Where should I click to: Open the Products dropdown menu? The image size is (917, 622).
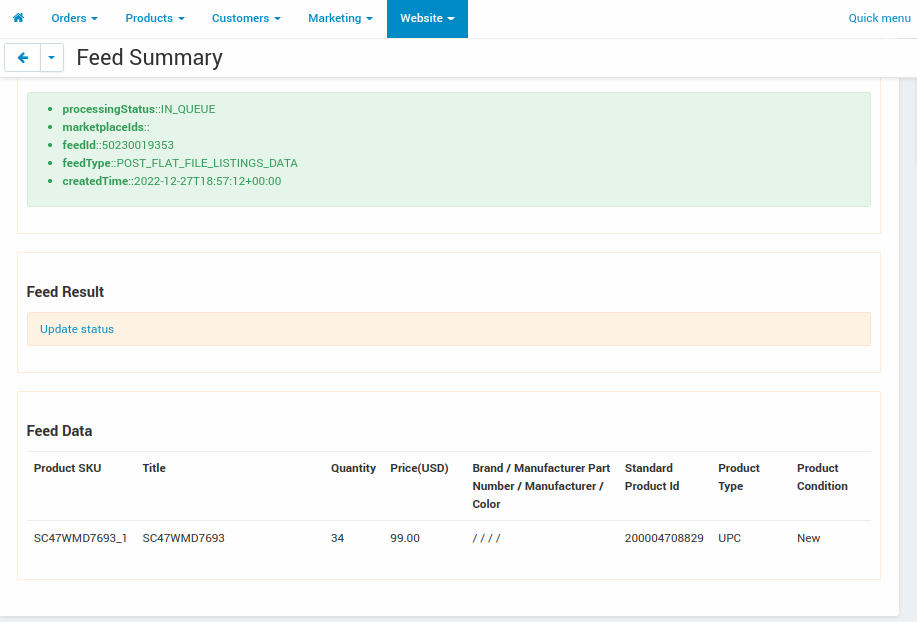154,18
